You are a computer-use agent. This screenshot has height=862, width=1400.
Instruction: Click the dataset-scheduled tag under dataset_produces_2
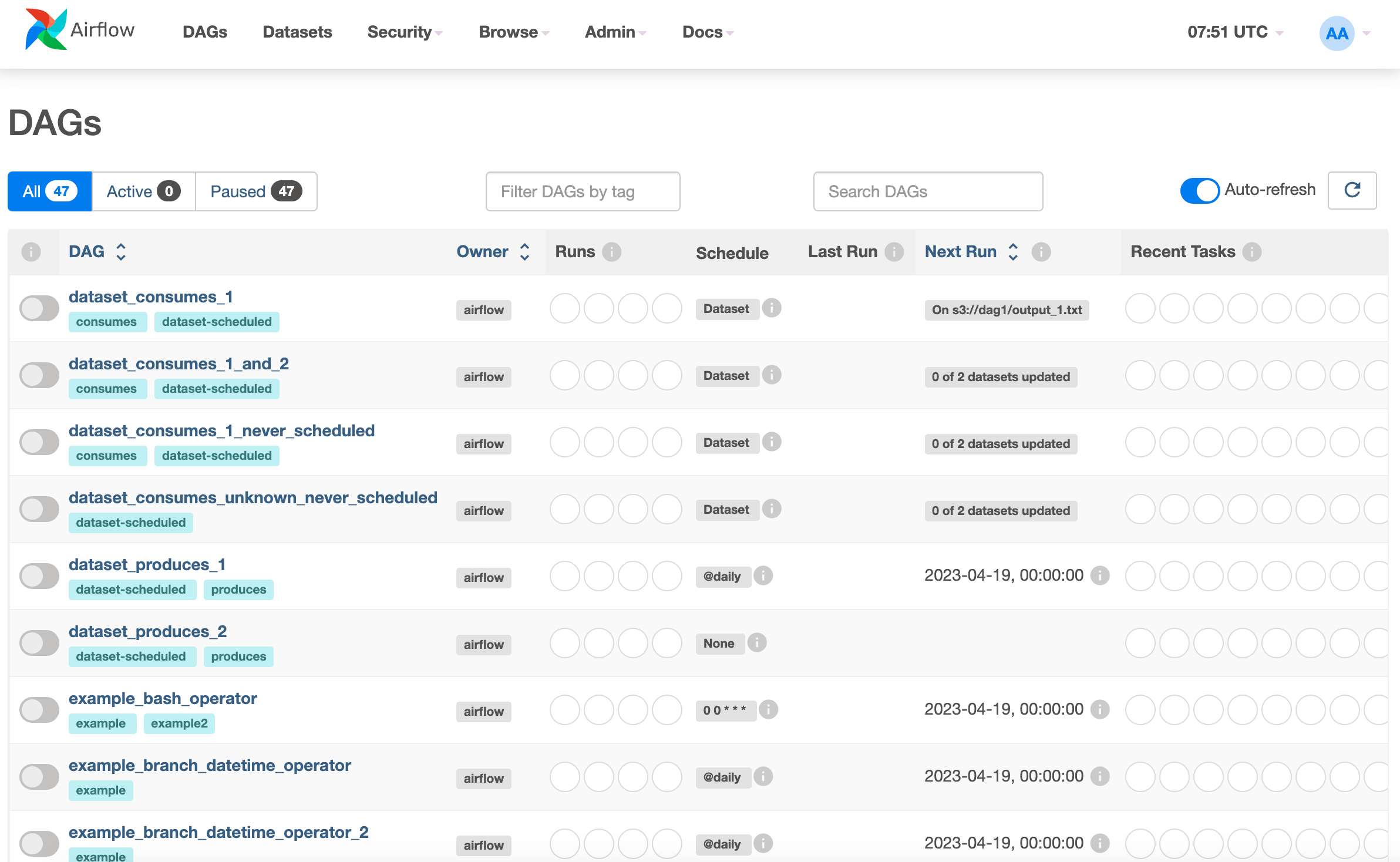(x=131, y=656)
